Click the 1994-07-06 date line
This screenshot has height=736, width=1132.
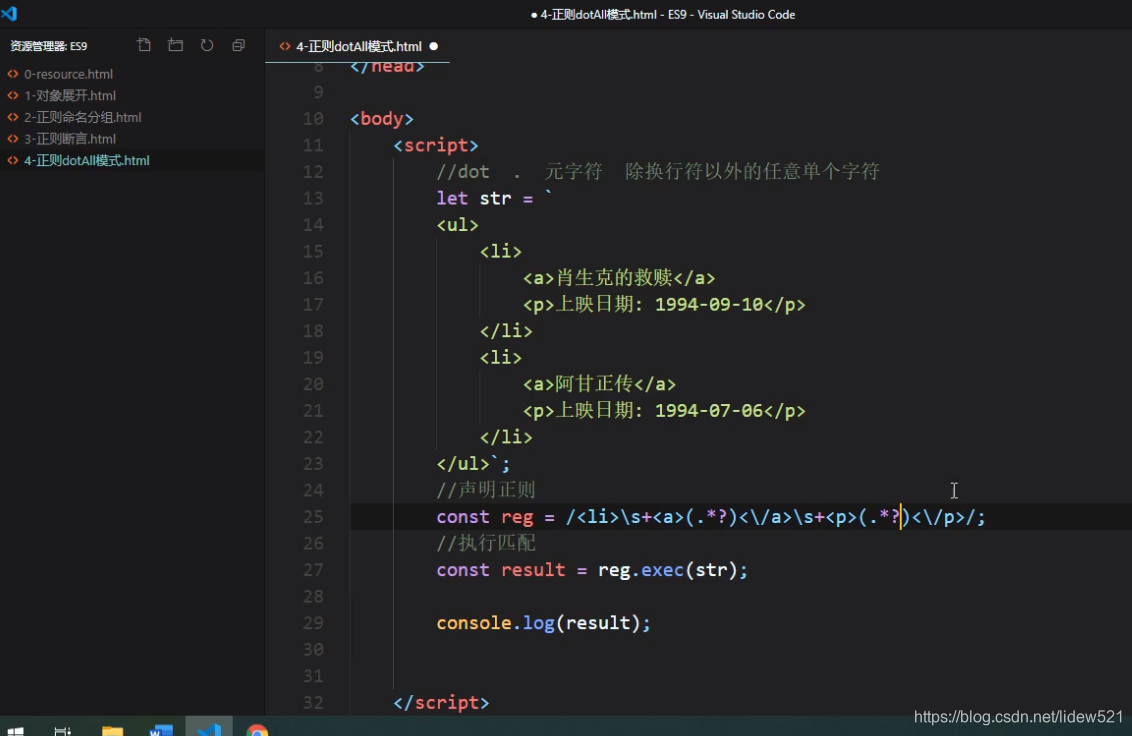coord(664,411)
